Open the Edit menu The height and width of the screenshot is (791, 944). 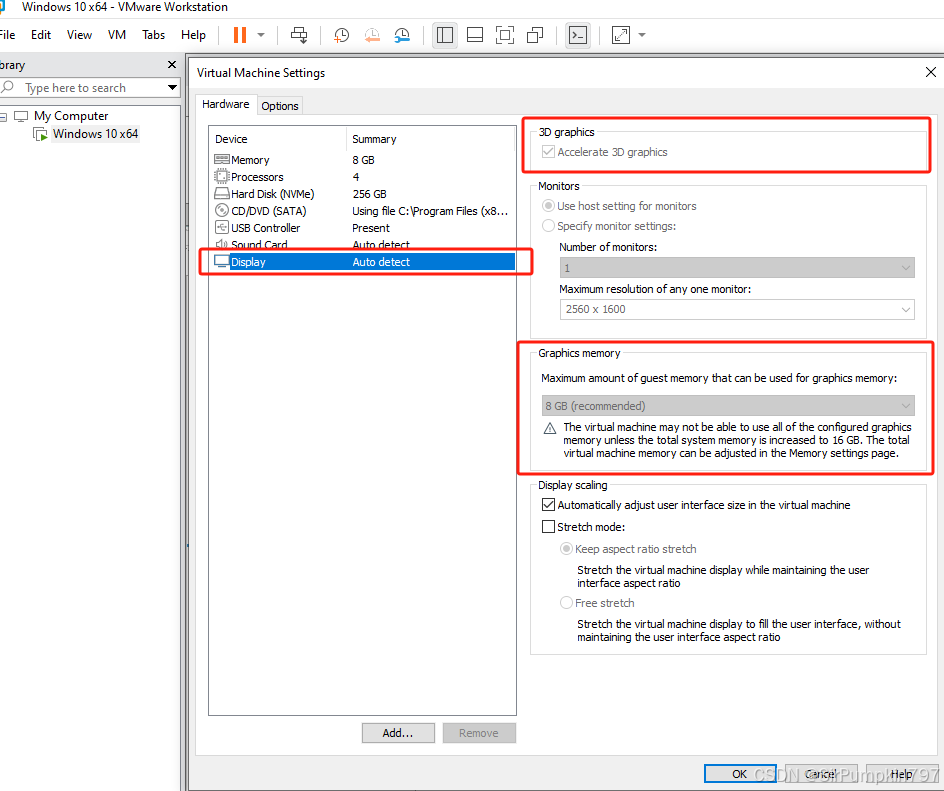click(41, 35)
